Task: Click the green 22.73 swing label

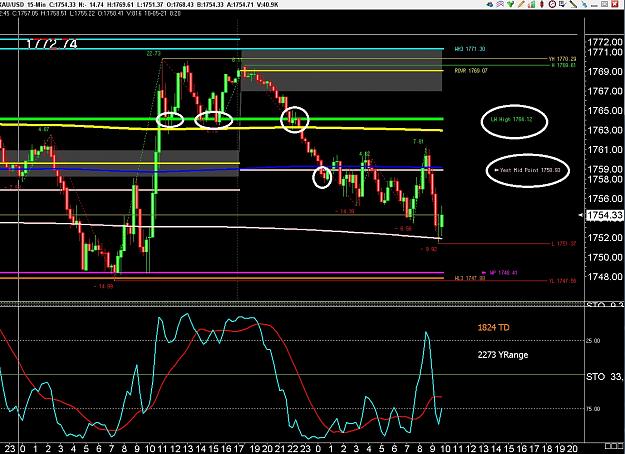Action: coord(153,53)
